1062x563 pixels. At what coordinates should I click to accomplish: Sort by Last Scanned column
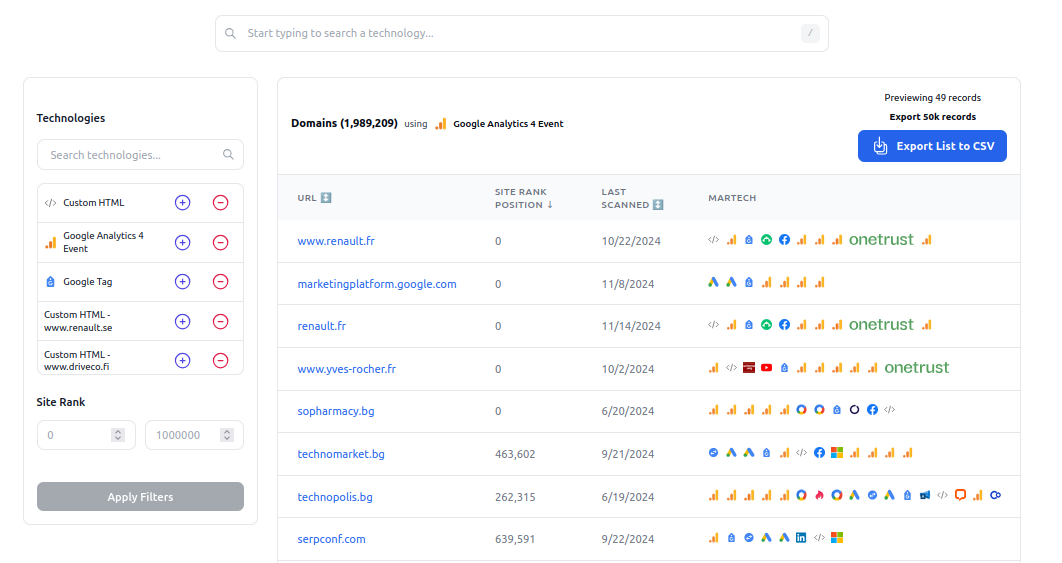[x=632, y=199]
